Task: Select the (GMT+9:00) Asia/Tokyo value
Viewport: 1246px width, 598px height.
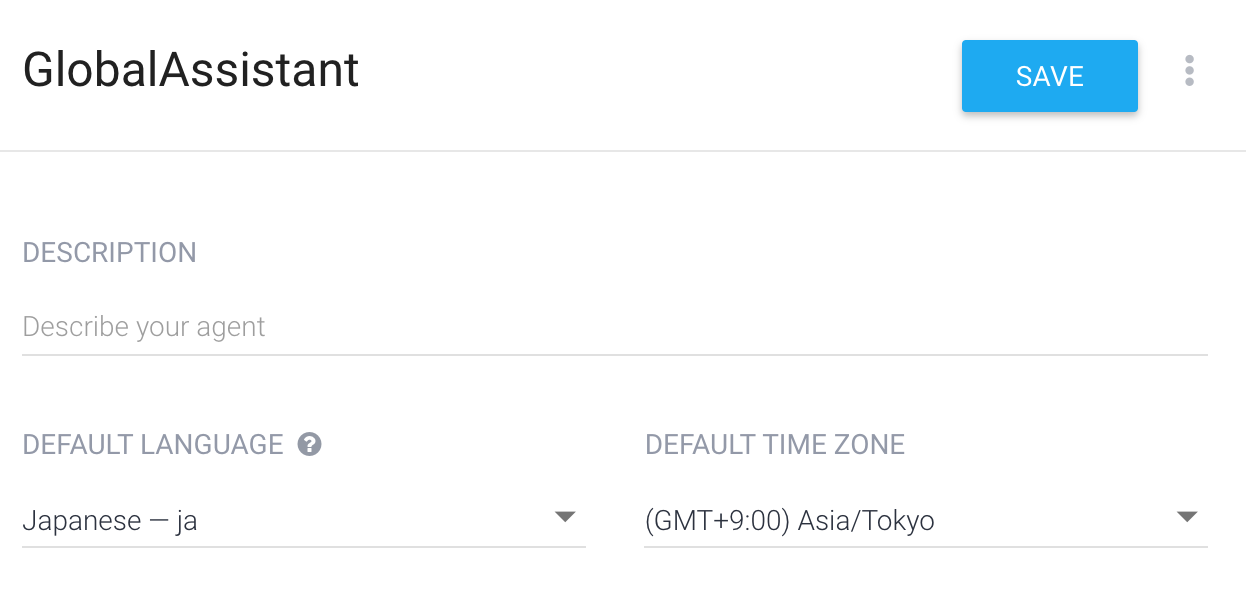Action: coord(790,521)
